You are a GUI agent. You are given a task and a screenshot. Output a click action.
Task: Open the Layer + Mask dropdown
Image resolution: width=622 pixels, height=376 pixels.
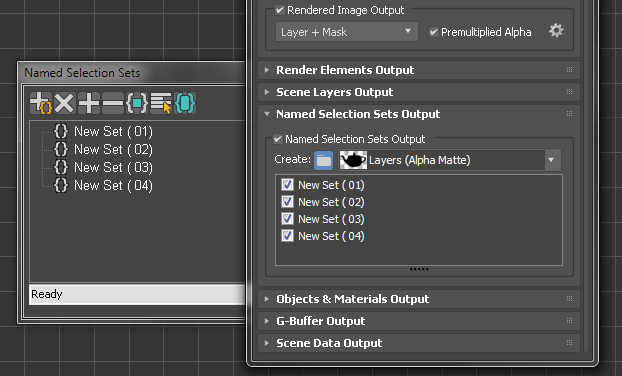point(347,32)
